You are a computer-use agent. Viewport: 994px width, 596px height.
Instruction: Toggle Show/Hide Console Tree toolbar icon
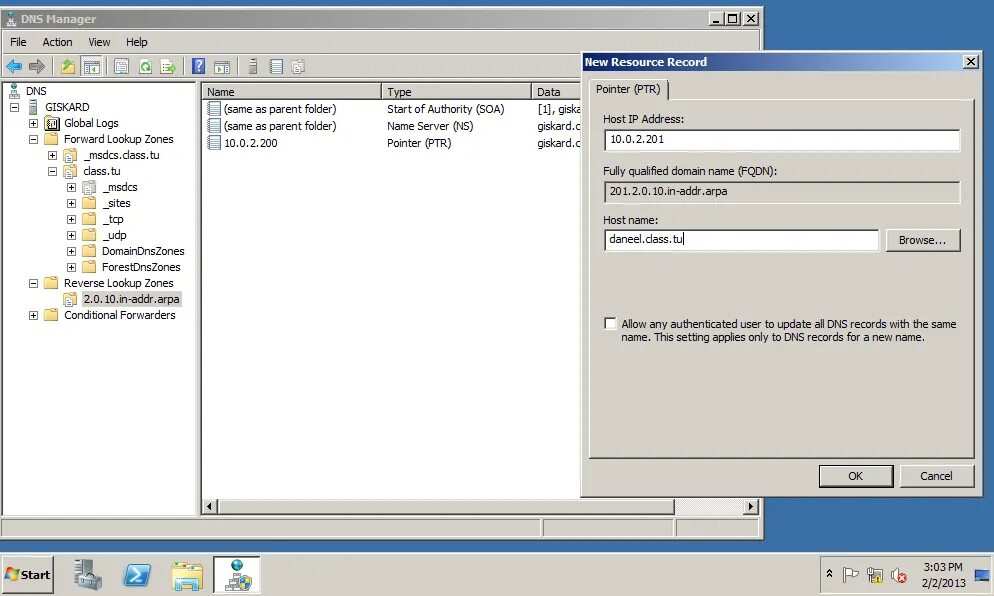(x=91, y=66)
